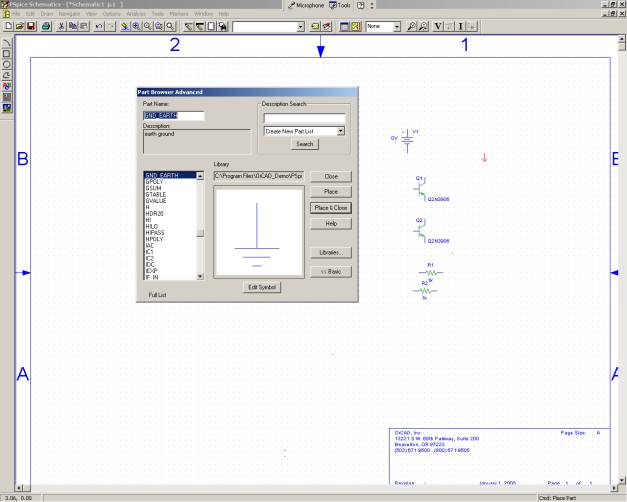Open the Markers menu
627x502 pixels.
point(178,13)
